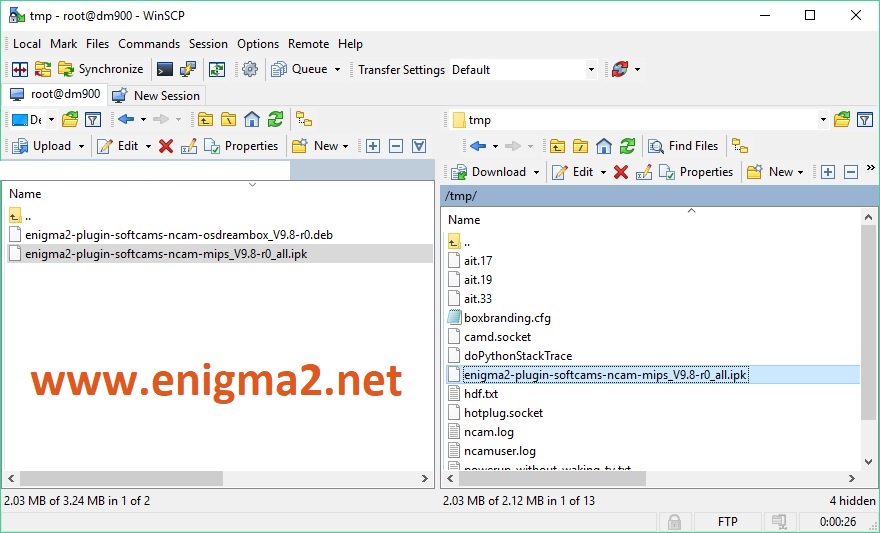Click the local Unselect Files minus icon

[x=396, y=146]
